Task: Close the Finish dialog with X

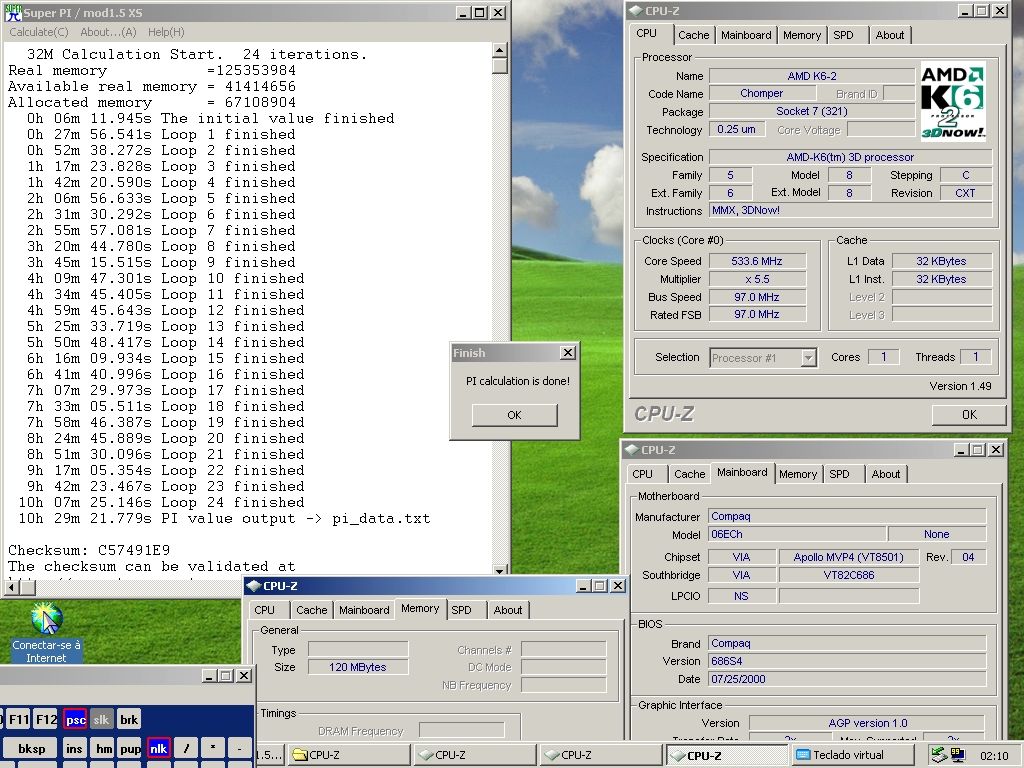Action: pos(568,353)
